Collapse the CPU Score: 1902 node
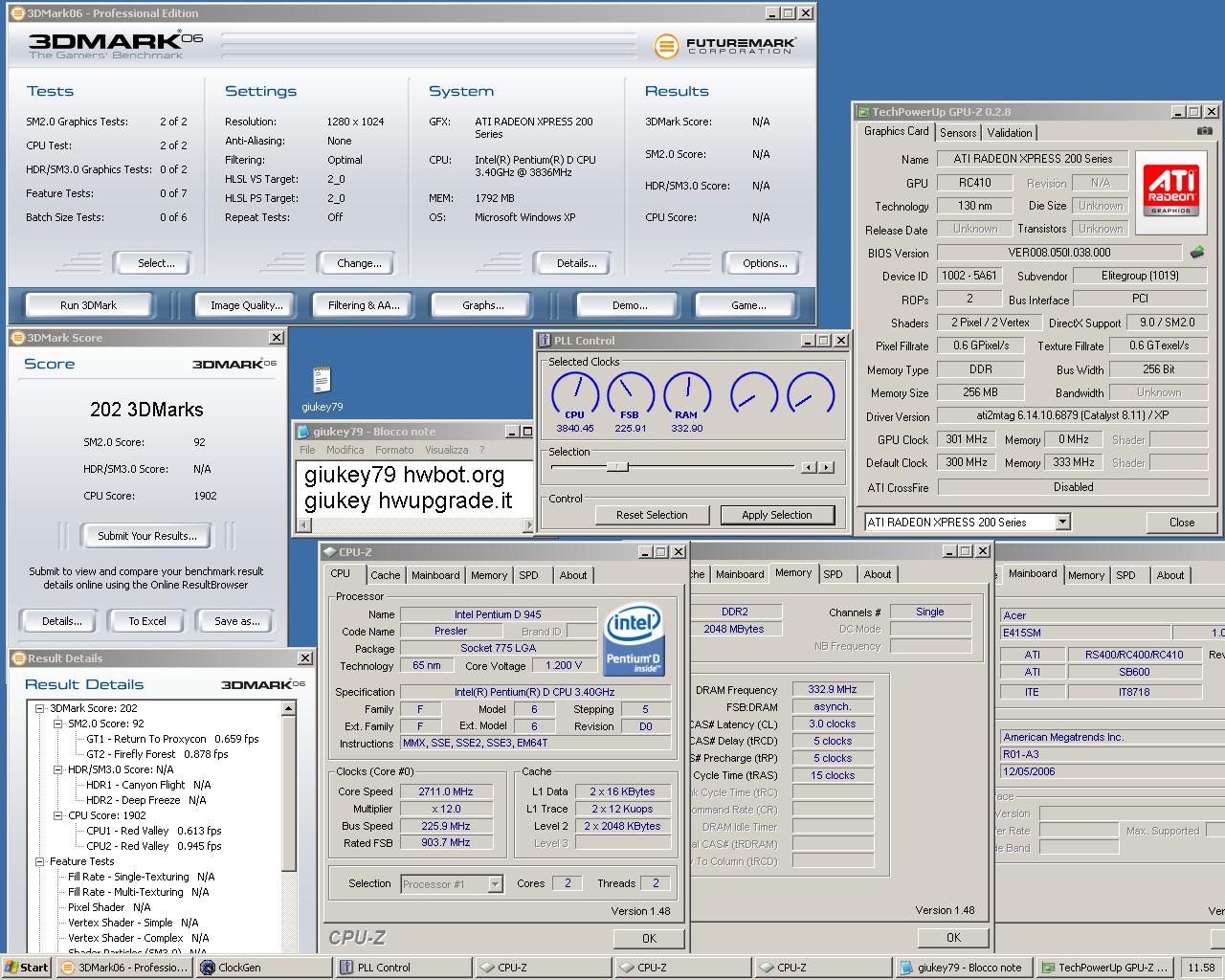The width and height of the screenshot is (1225, 980). [x=58, y=815]
